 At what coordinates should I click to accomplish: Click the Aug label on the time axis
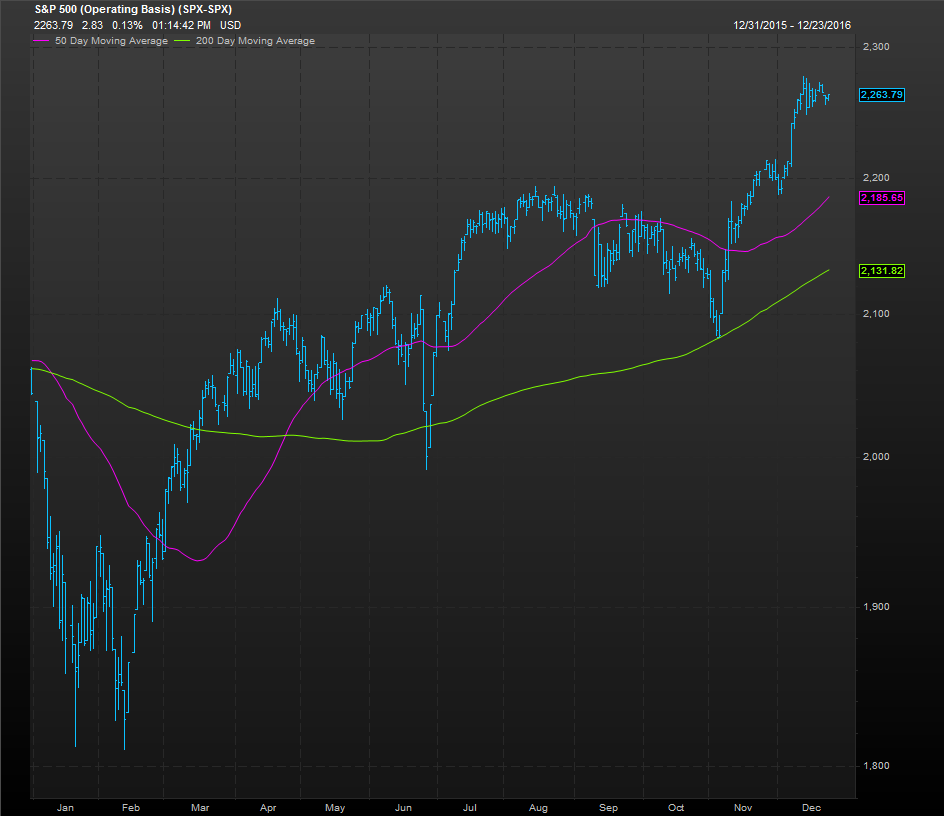tap(538, 808)
